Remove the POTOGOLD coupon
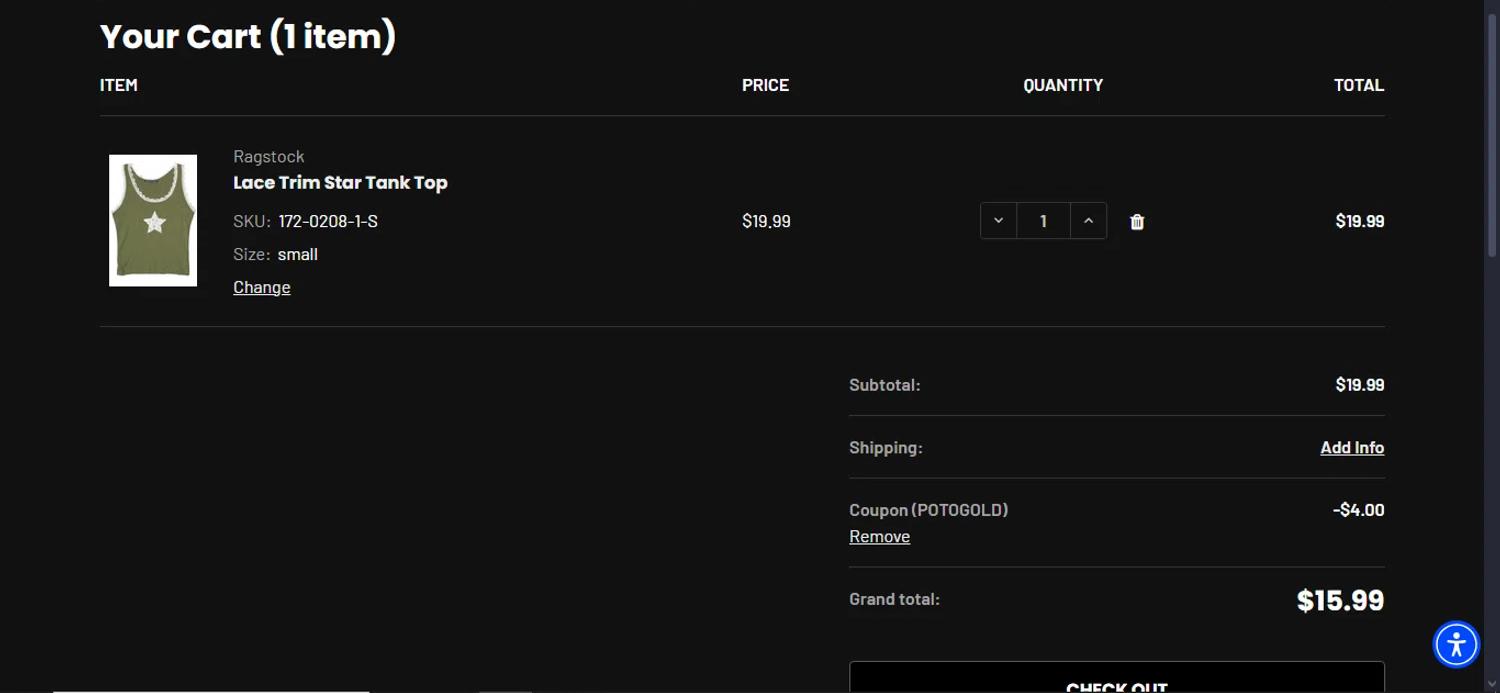This screenshot has width=1500, height=693. click(x=879, y=536)
